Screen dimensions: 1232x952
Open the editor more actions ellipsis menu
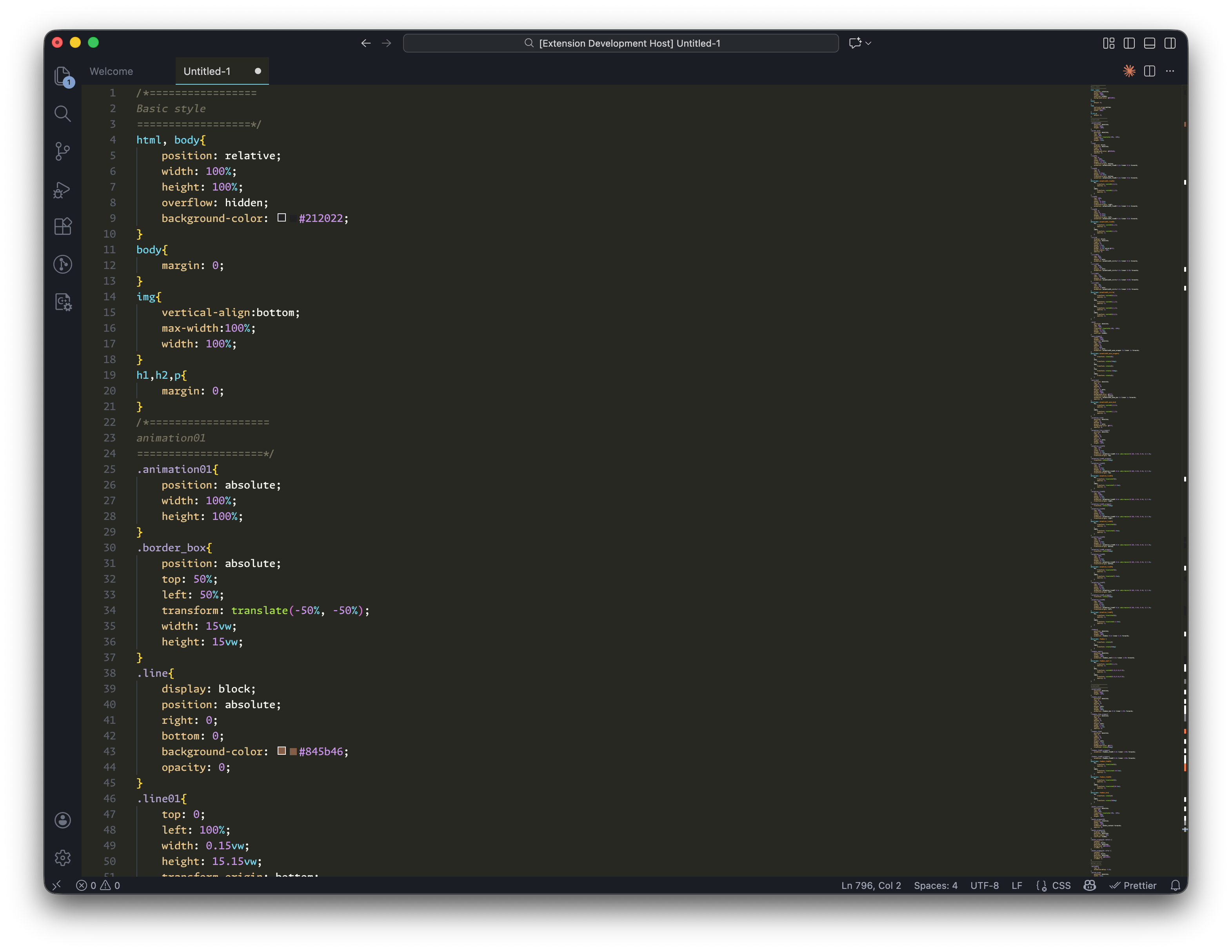coord(1170,71)
